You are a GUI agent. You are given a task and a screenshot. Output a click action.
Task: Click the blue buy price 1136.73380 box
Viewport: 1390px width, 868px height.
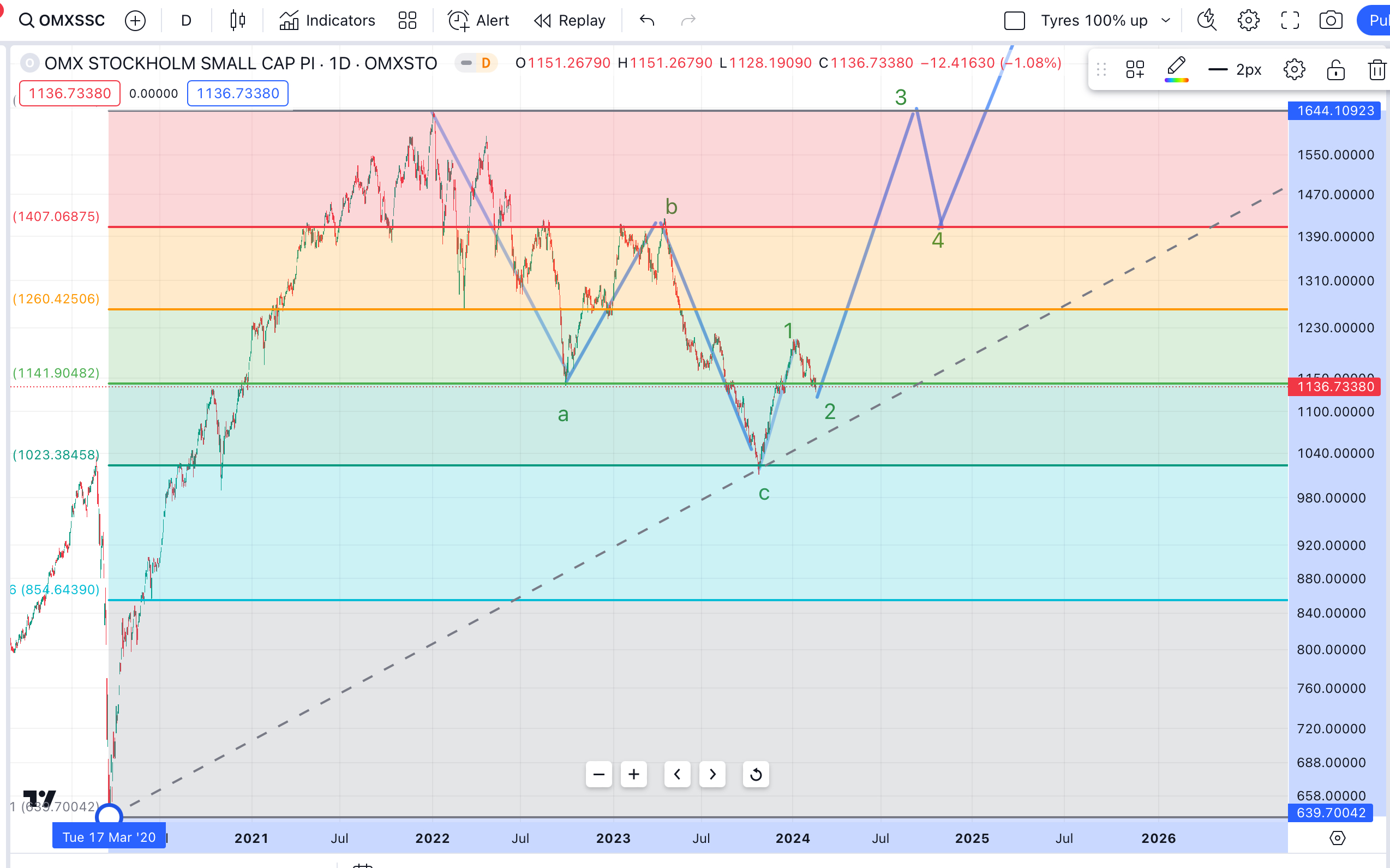coord(238,94)
